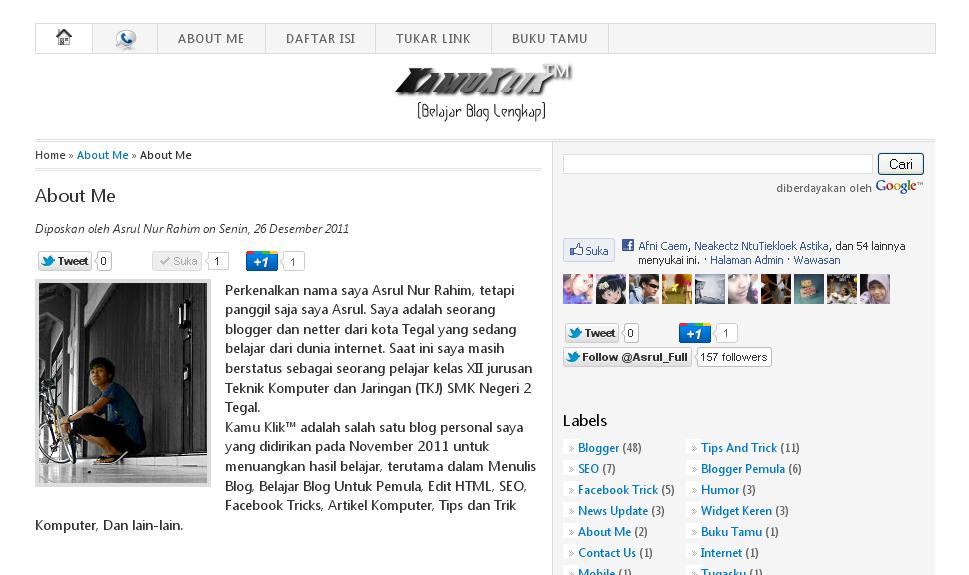Open the Halaman Admin link

pyautogui.click(x=747, y=260)
